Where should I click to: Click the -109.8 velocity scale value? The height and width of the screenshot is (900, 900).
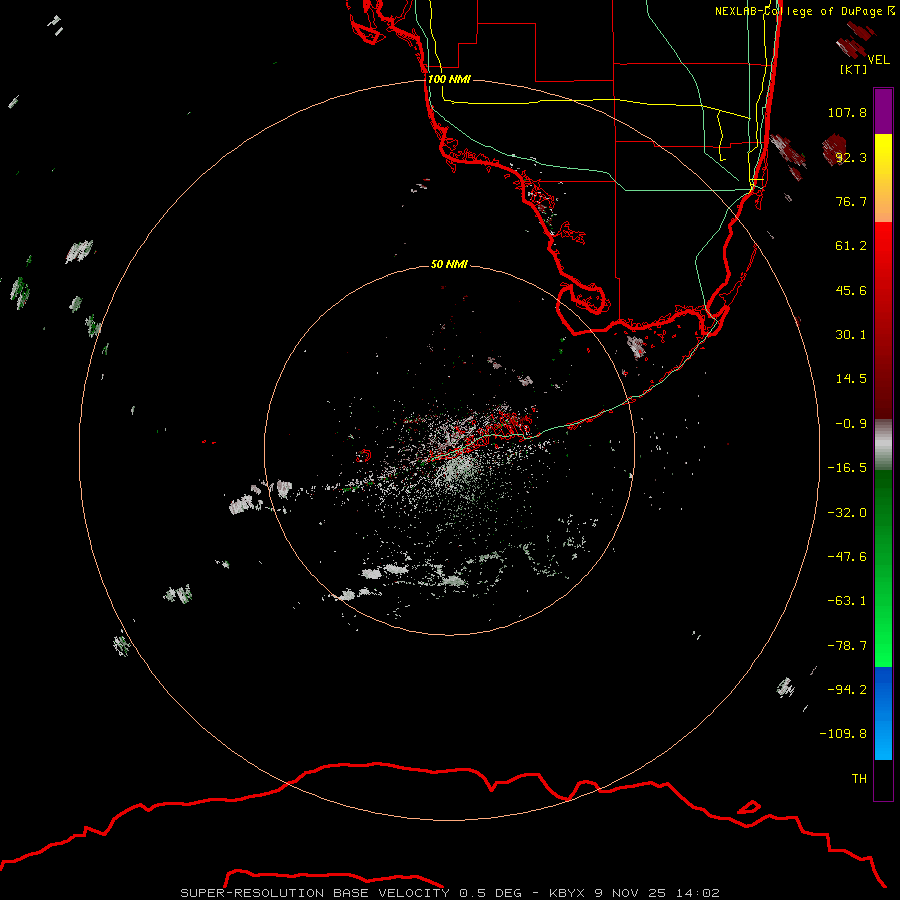pyautogui.click(x=843, y=734)
